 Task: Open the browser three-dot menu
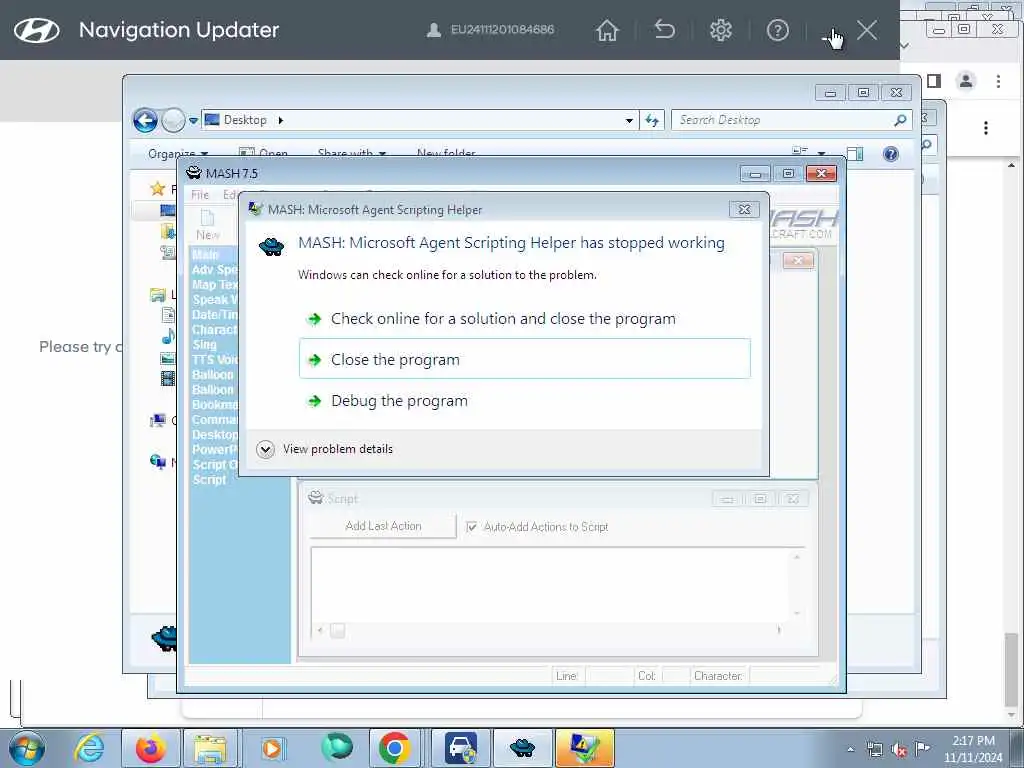[x=998, y=81]
